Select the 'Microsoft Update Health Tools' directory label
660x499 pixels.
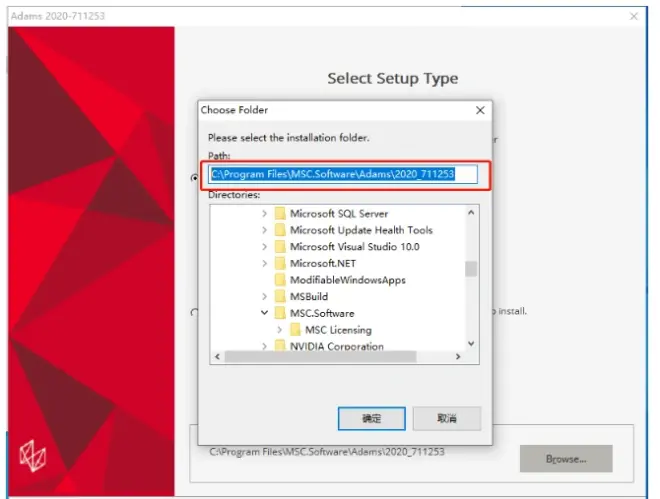click(x=361, y=230)
